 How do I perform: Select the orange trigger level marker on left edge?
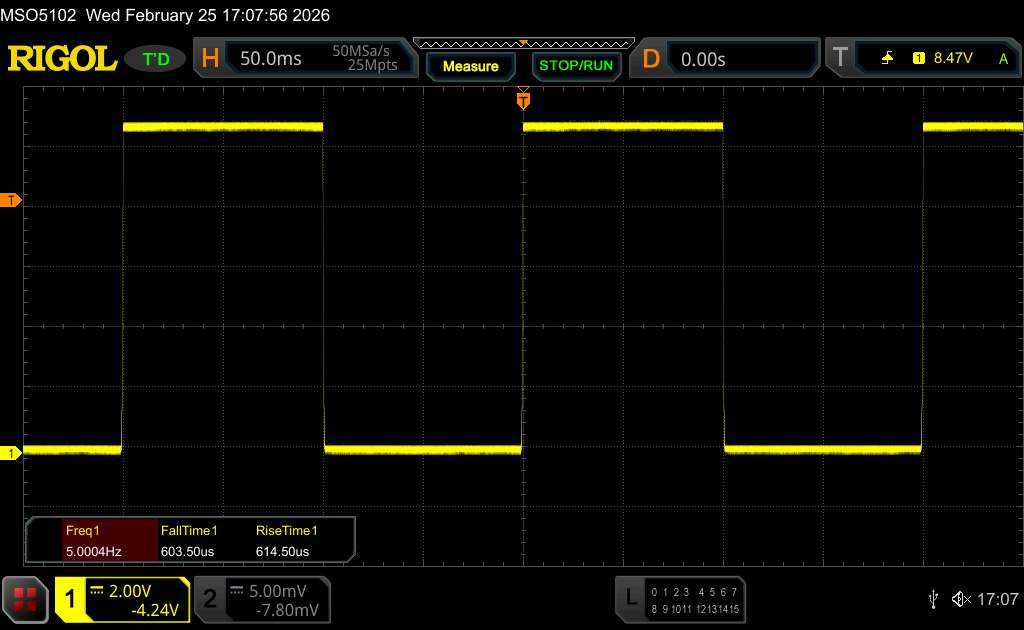pos(11,201)
